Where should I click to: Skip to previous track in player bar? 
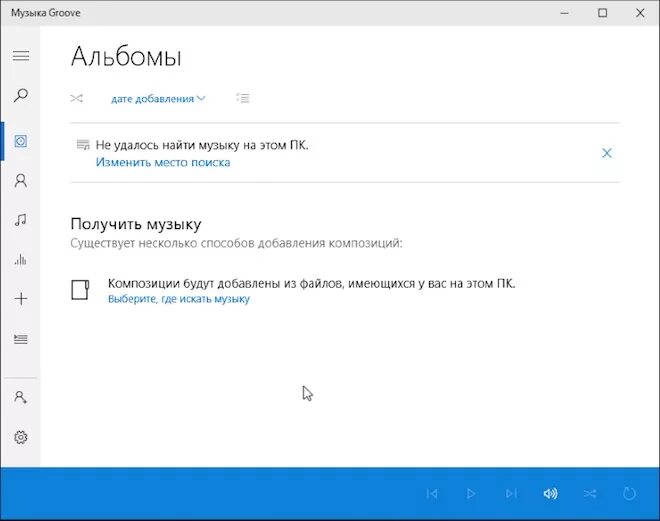pos(432,493)
